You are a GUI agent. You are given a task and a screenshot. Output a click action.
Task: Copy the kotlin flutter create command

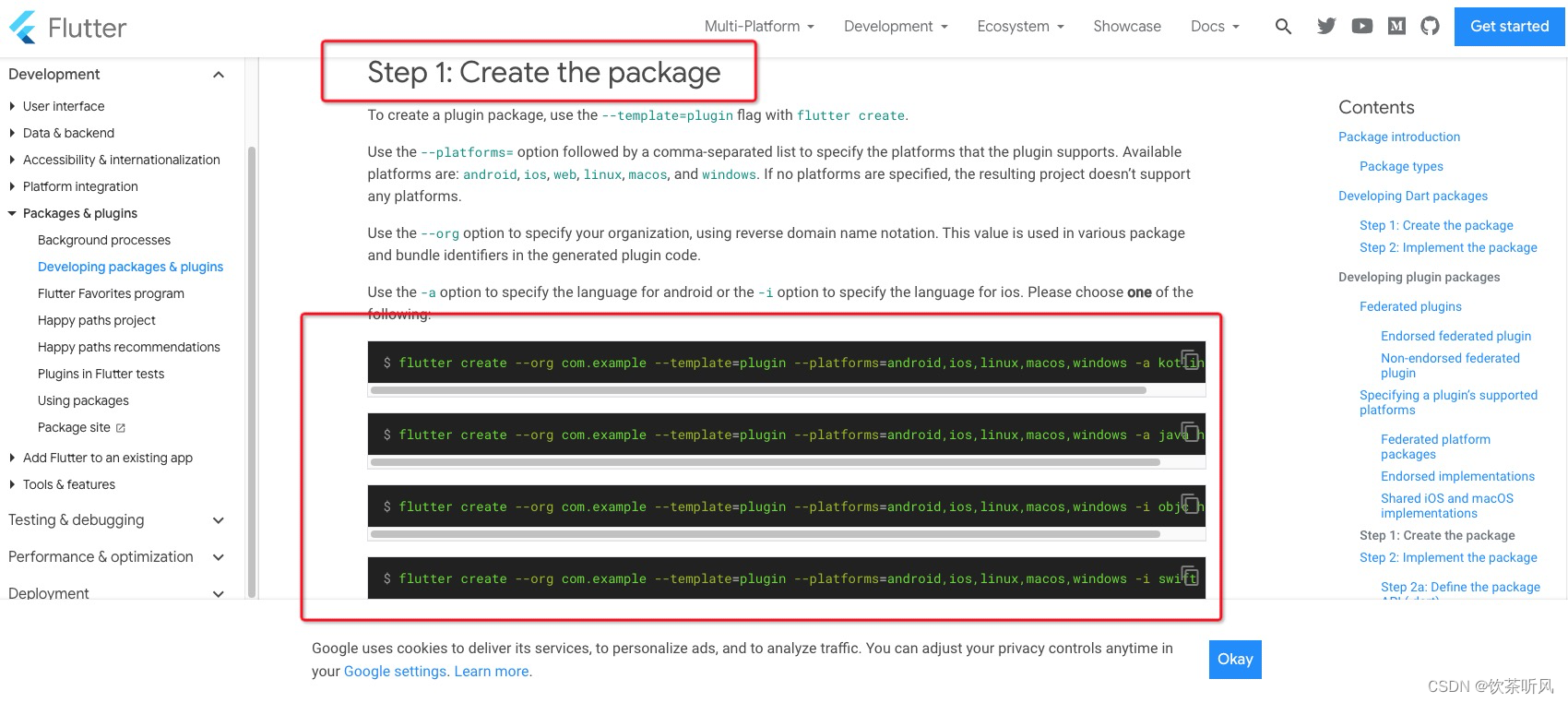[1190, 360]
